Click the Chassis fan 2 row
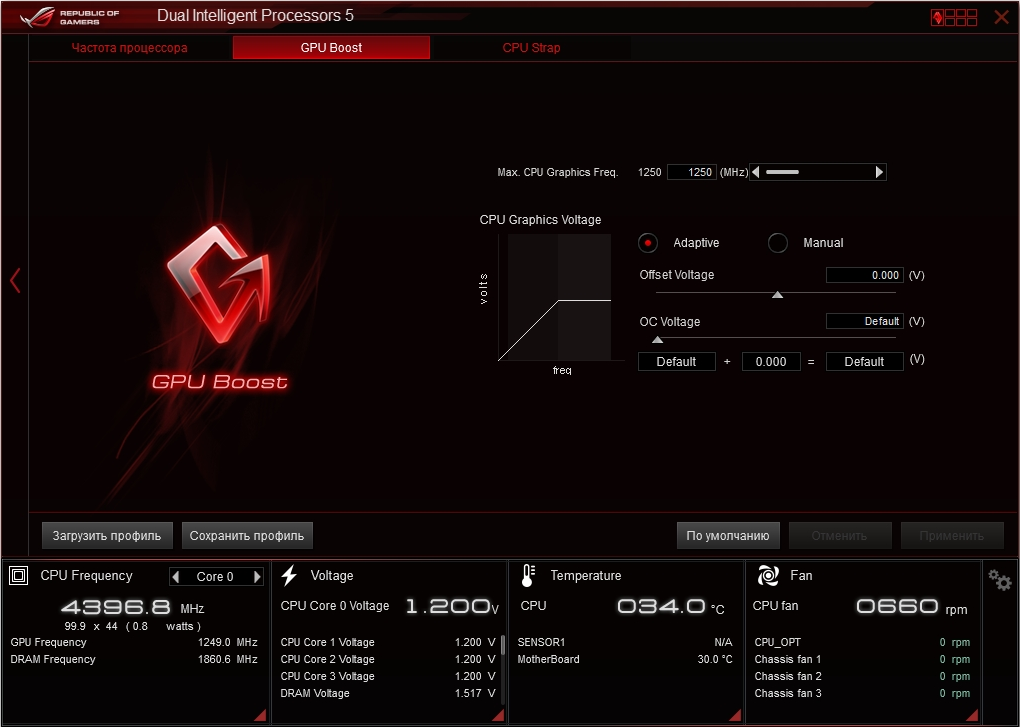The width and height of the screenshot is (1020, 727). point(863,676)
